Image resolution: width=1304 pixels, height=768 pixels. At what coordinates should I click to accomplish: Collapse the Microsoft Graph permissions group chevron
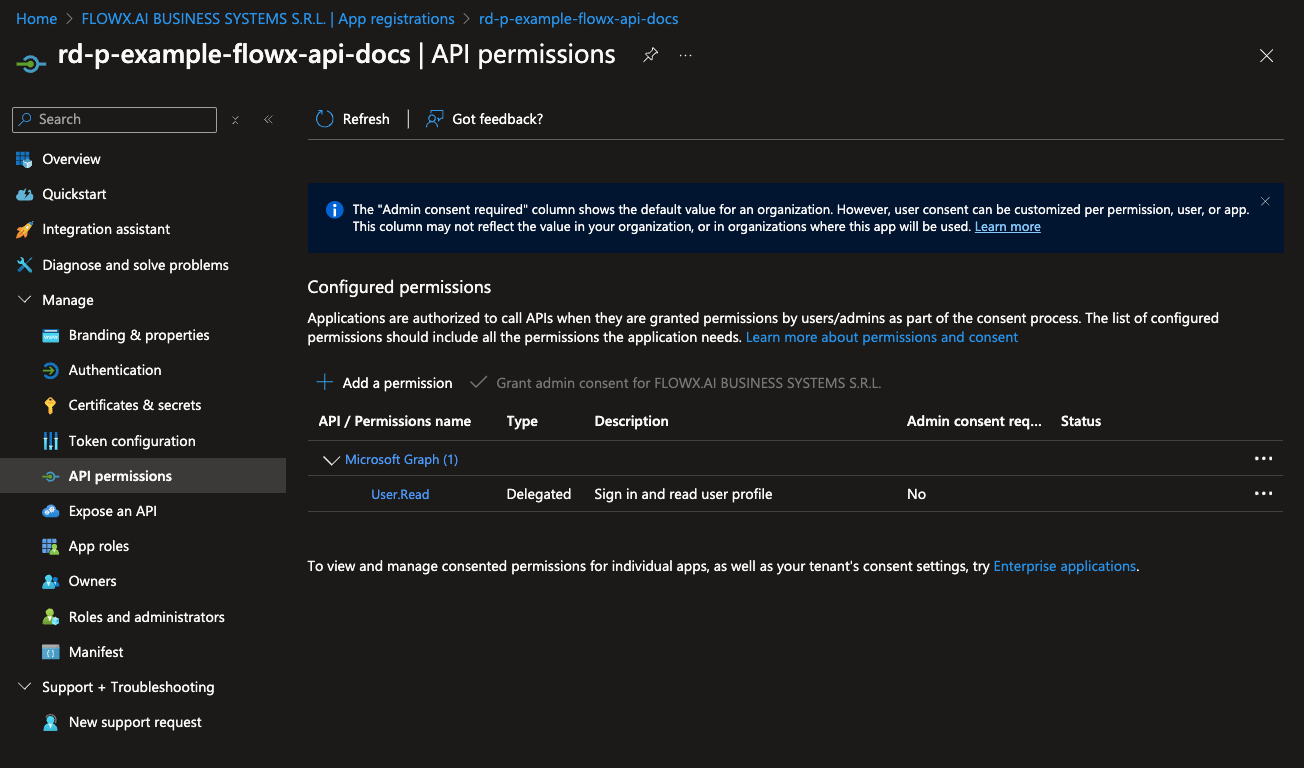pyautogui.click(x=330, y=460)
